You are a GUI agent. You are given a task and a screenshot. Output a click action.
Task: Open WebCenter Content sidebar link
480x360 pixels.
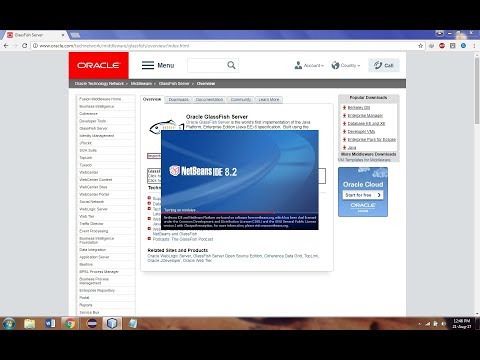tap(96, 180)
